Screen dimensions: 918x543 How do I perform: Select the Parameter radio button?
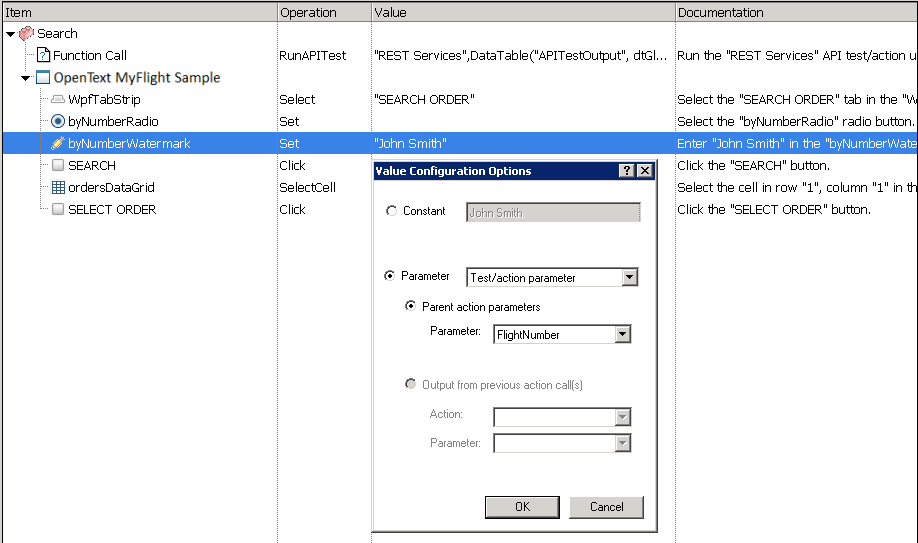[391, 276]
